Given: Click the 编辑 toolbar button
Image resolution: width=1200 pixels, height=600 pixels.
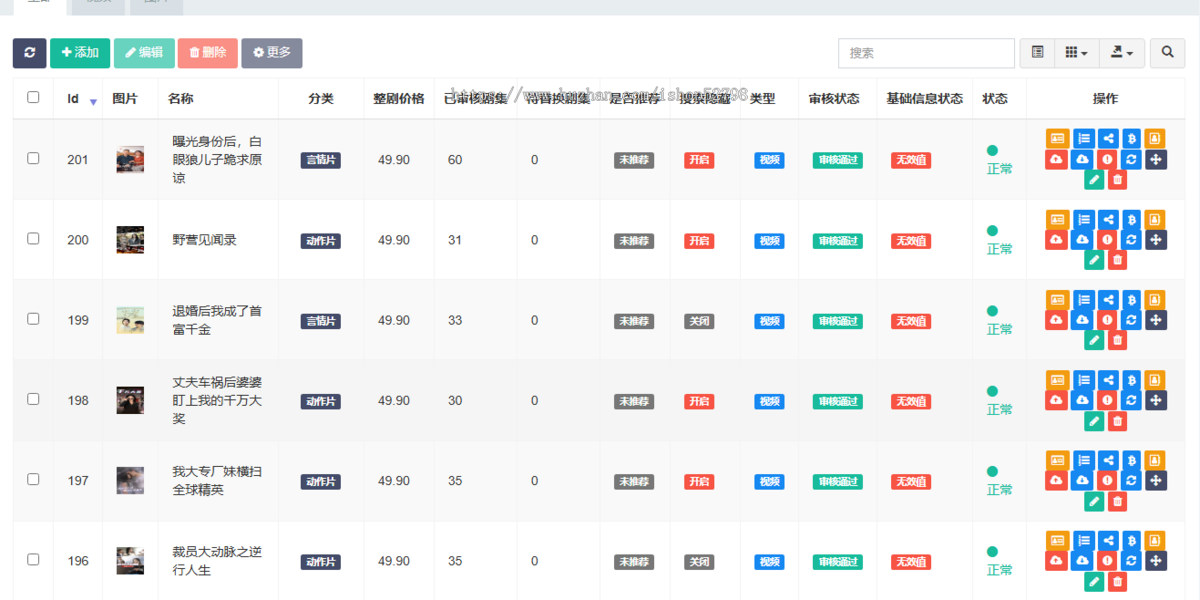Looking at the screenshot, I should point(144,53).
